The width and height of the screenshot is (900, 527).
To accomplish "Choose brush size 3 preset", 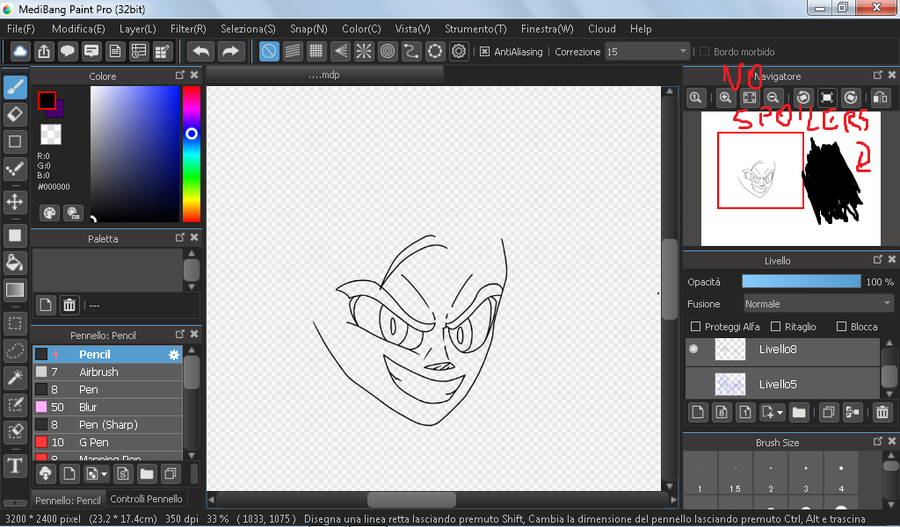I will [806, 474].
